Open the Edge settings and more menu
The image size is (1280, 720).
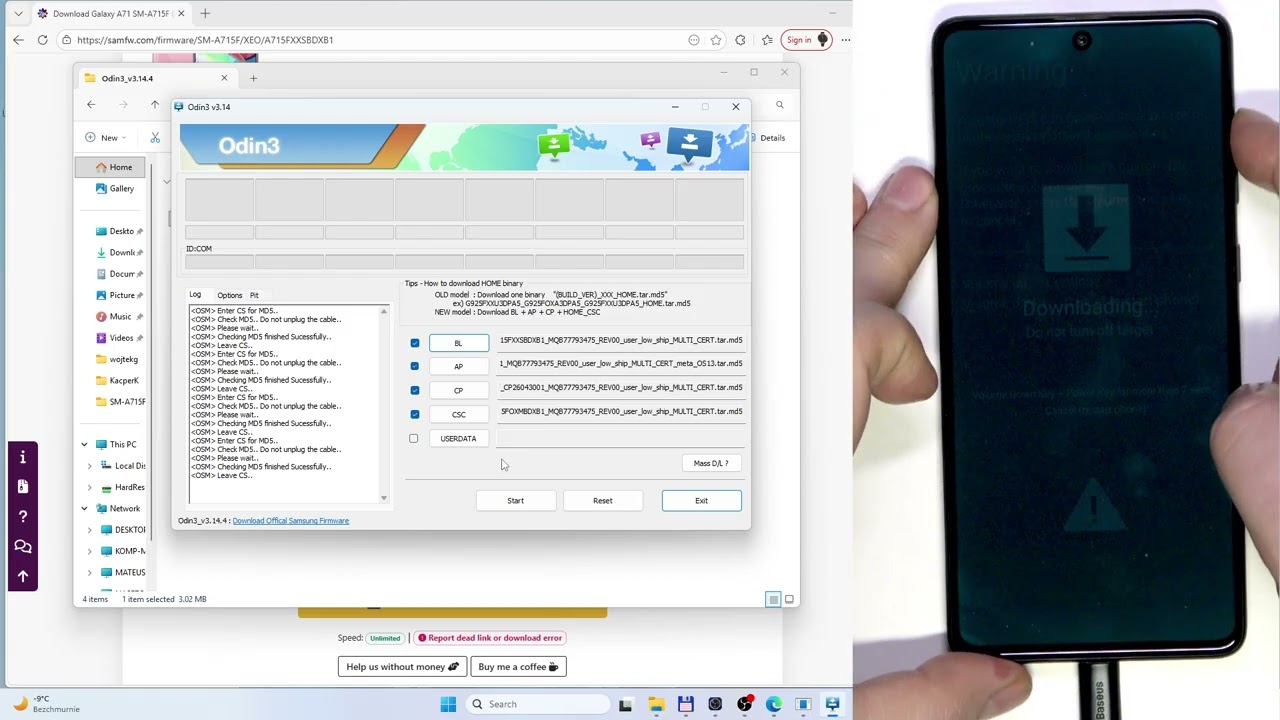846,40
